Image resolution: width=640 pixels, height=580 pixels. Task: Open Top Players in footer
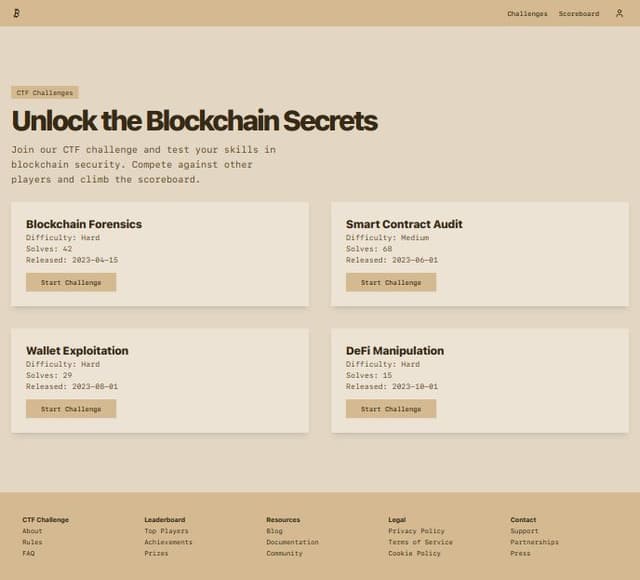(x=167, y=531)
